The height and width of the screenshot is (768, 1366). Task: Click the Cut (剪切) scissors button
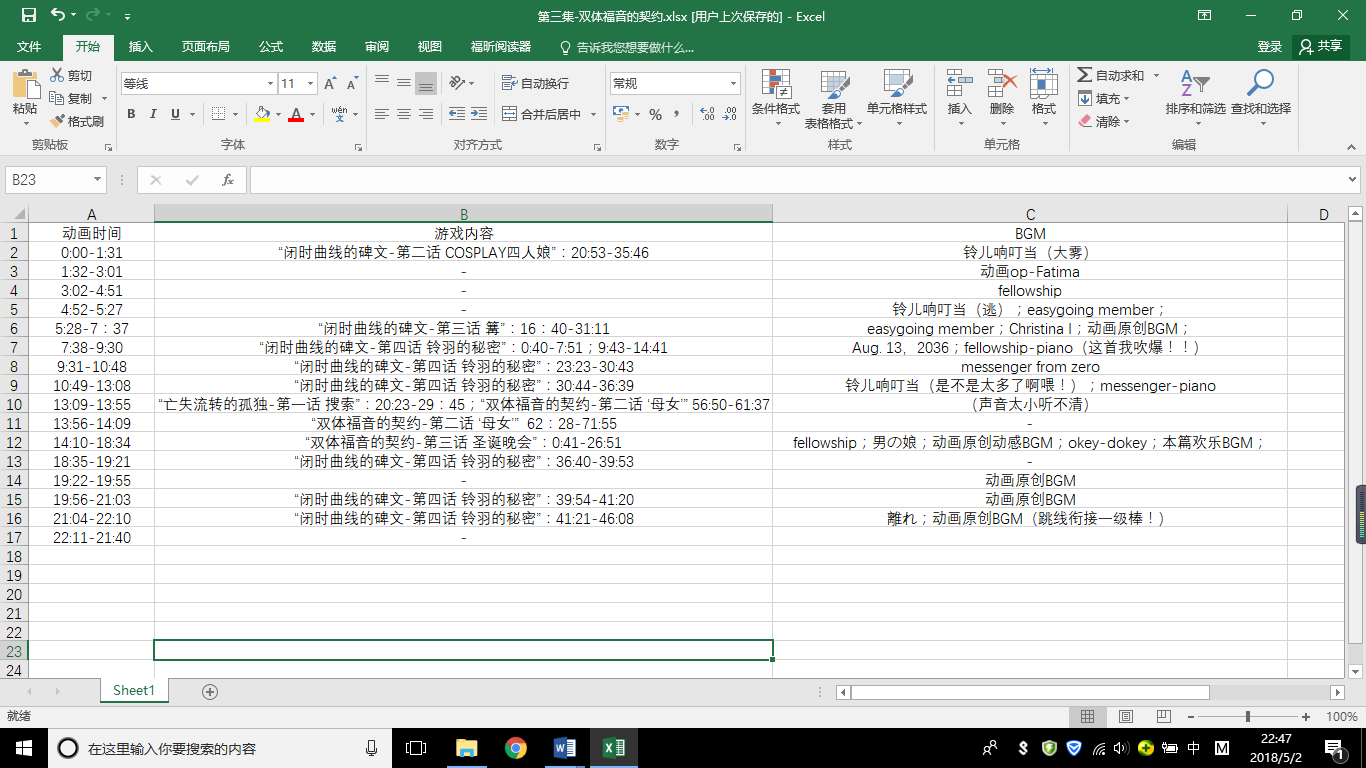71,76
